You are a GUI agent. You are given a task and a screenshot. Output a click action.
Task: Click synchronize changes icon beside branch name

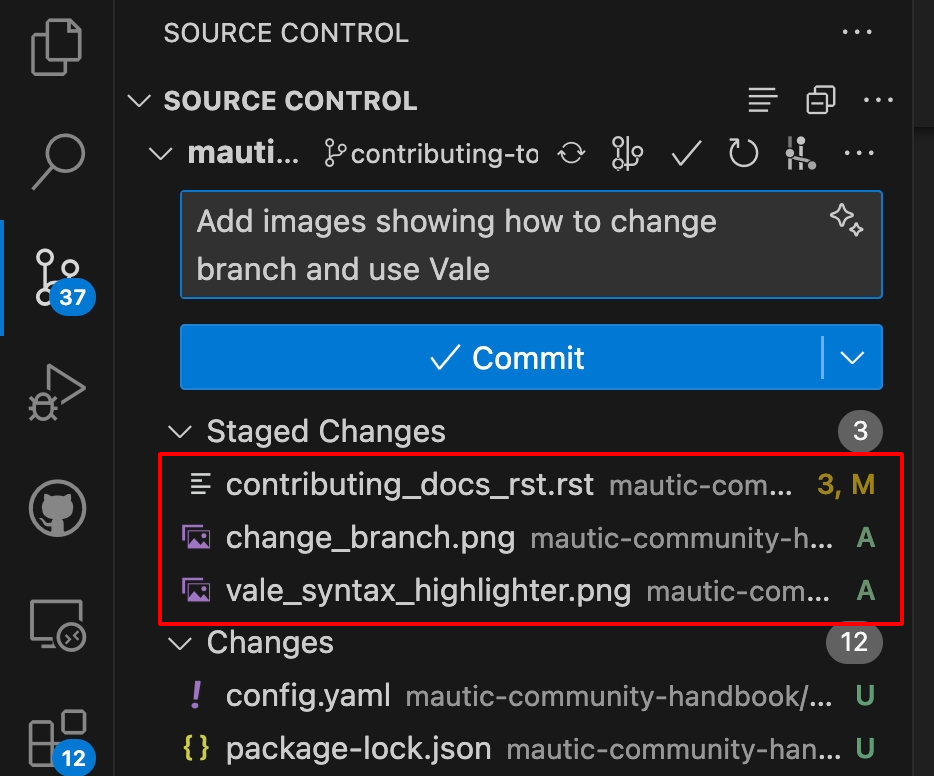tap(571, 154)
